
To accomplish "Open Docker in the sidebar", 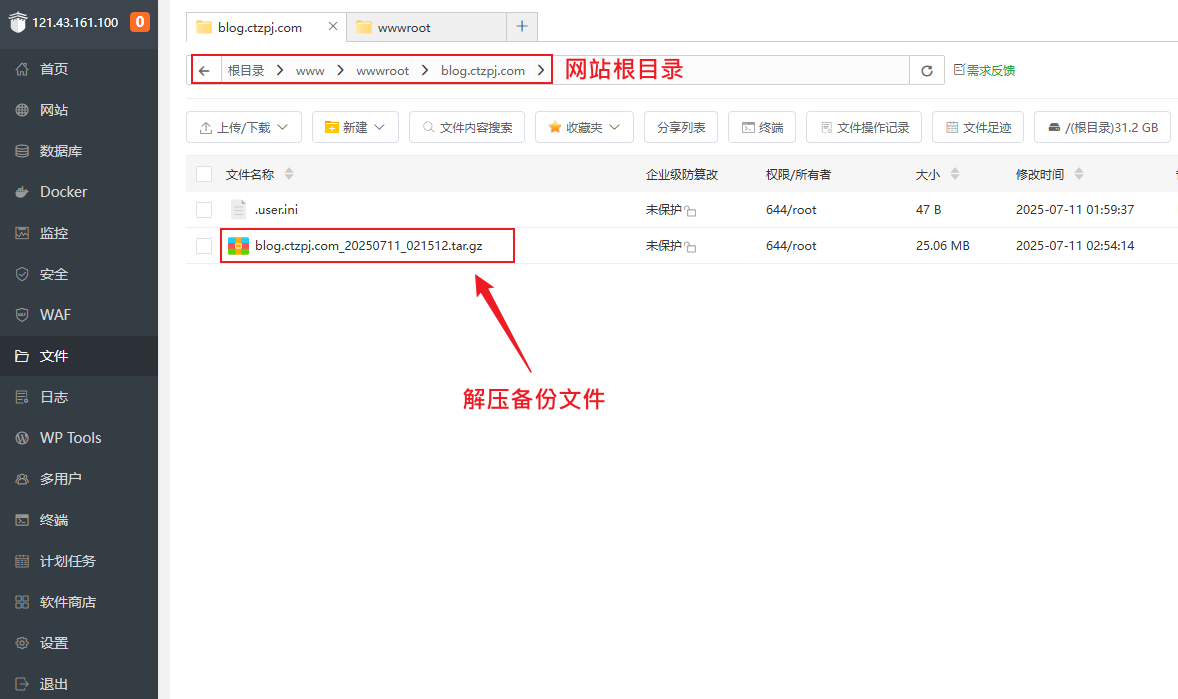I will coord(63,192).
